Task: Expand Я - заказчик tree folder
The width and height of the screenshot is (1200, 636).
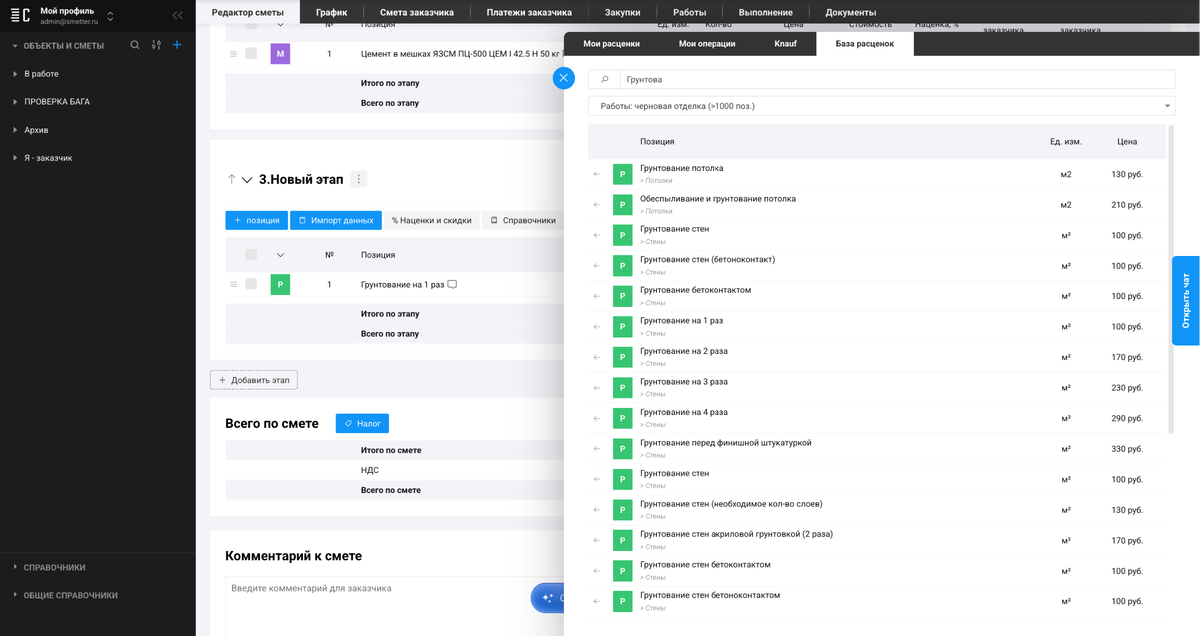Action: tap(15, 158)
